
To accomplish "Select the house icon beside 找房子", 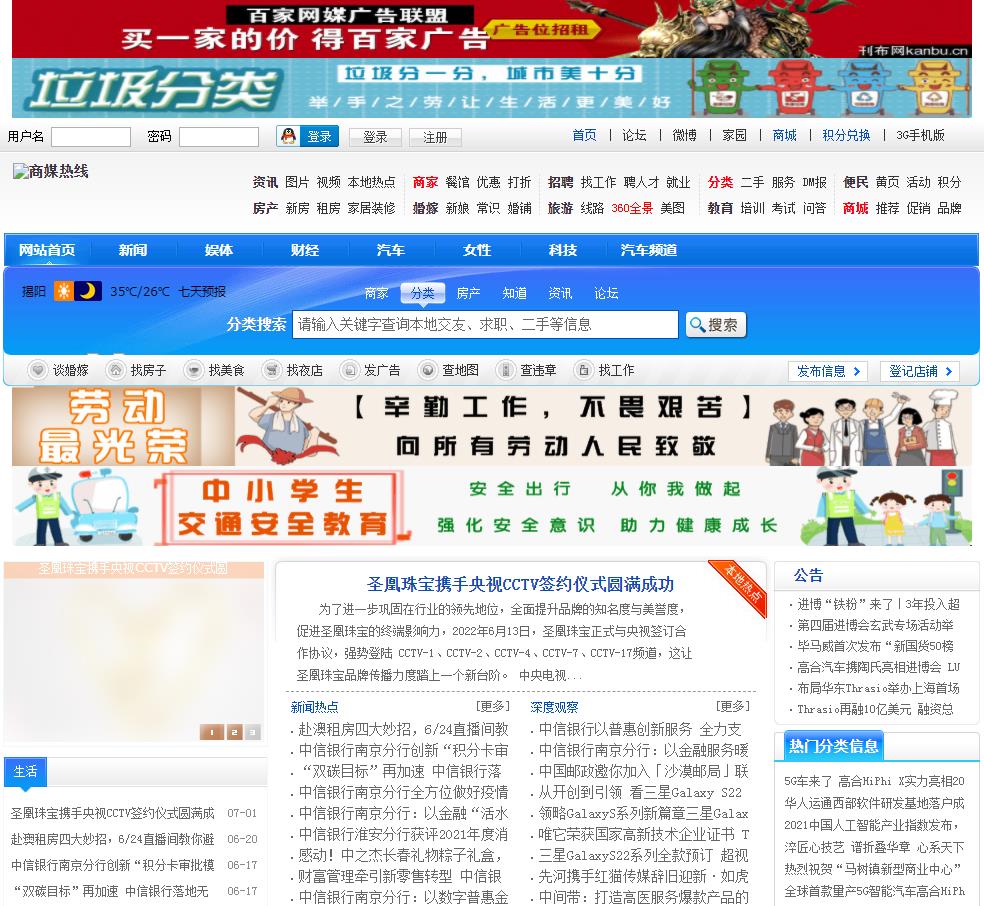I will tap(115, 370).
